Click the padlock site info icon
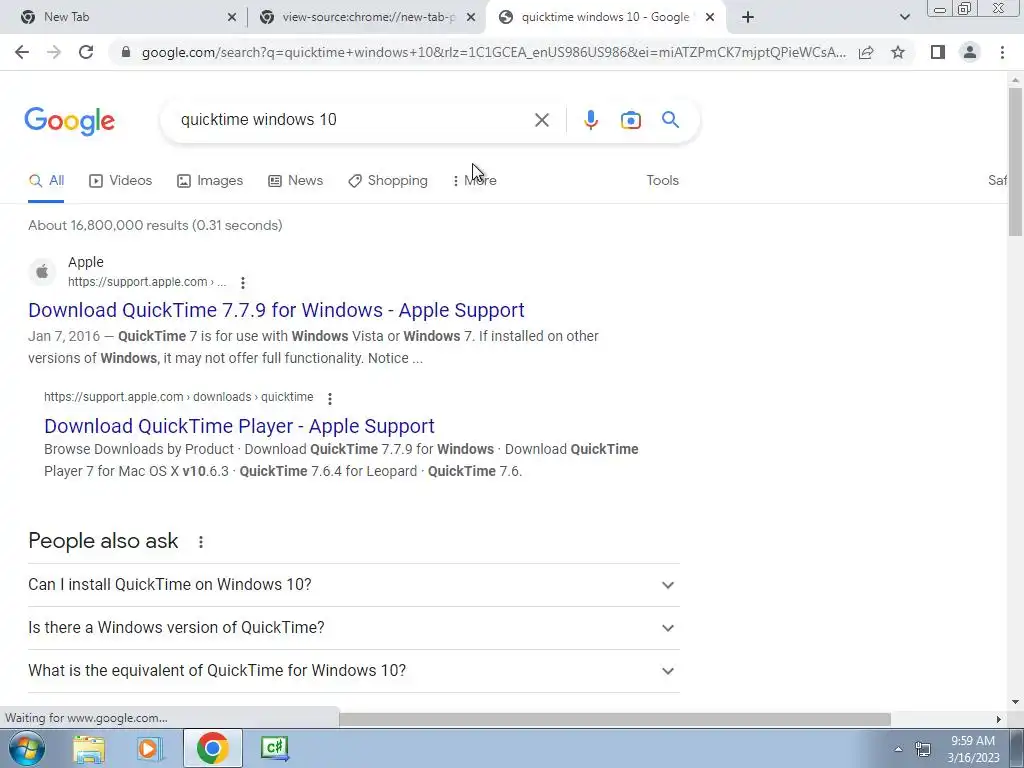The width and height of the screenshot is (1024, 768). coord(126,52)
